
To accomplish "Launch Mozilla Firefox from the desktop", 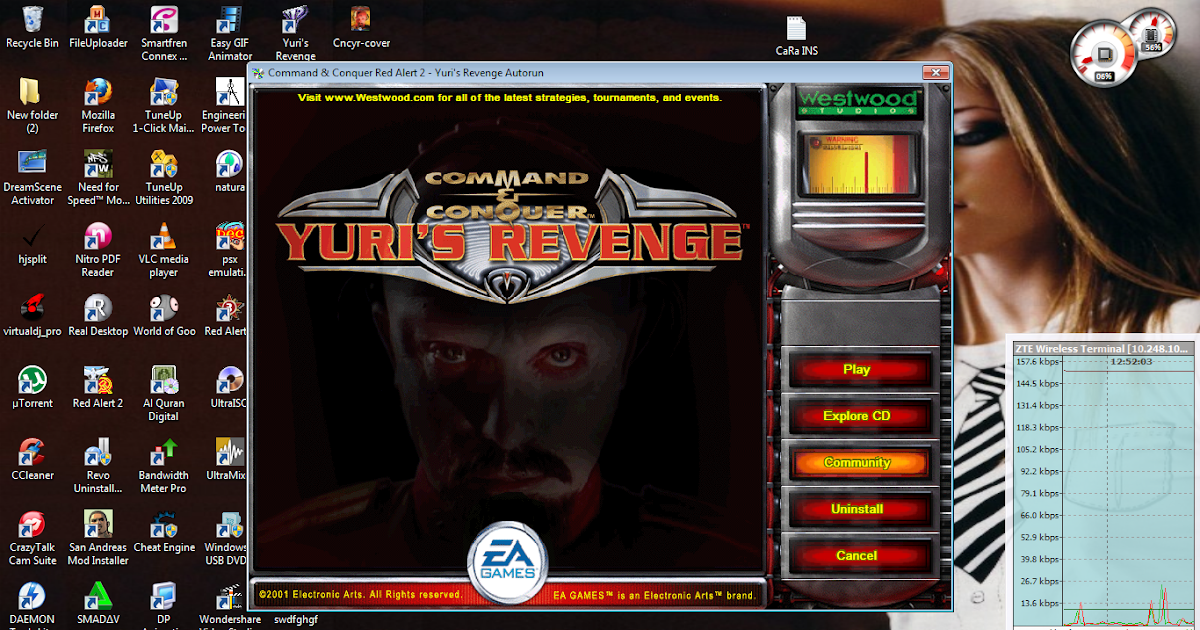I will [x=98, y=105].
